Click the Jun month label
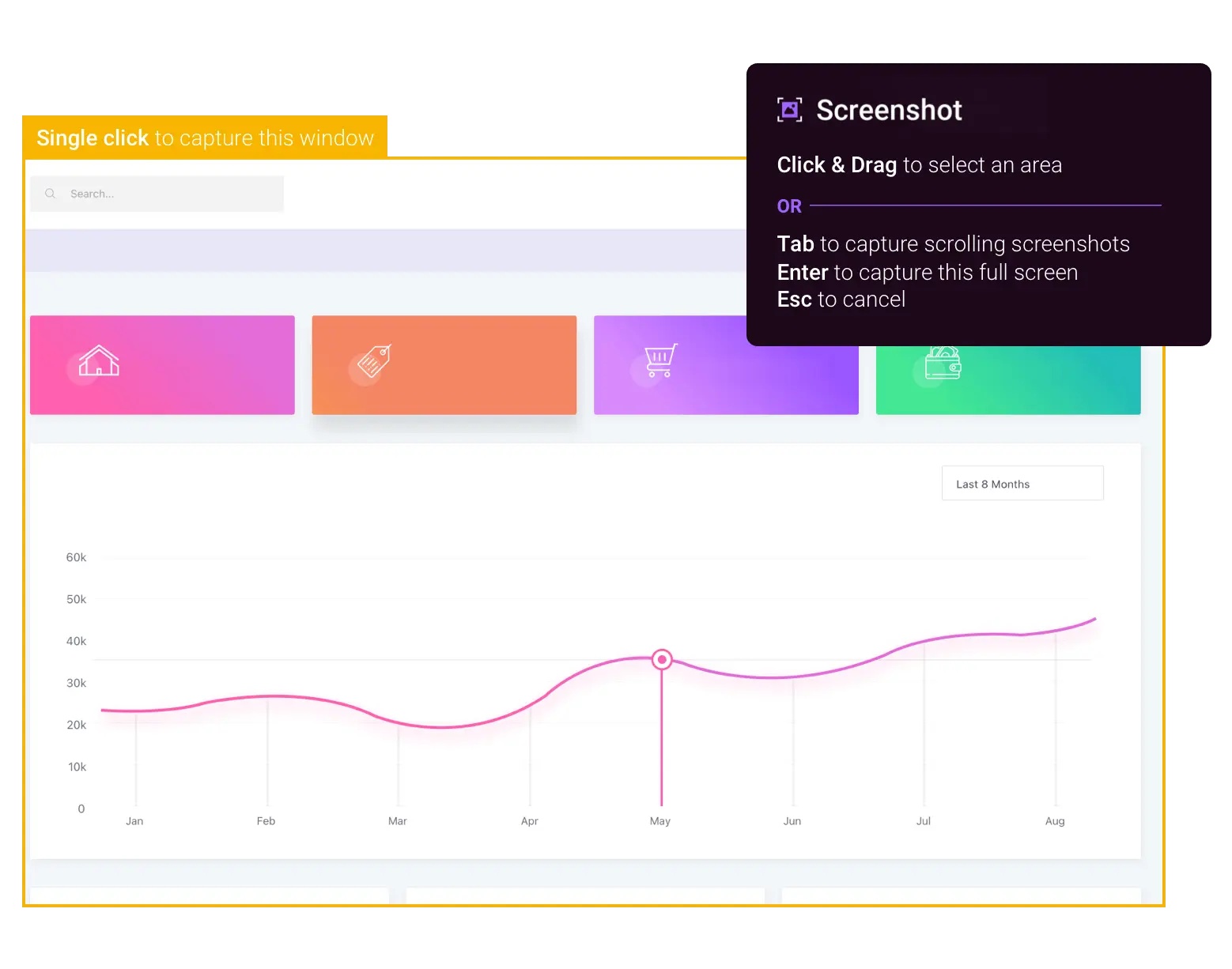The width and height of the screenshot is (1232, 969). pyautogui.click(x=792, y=821)
